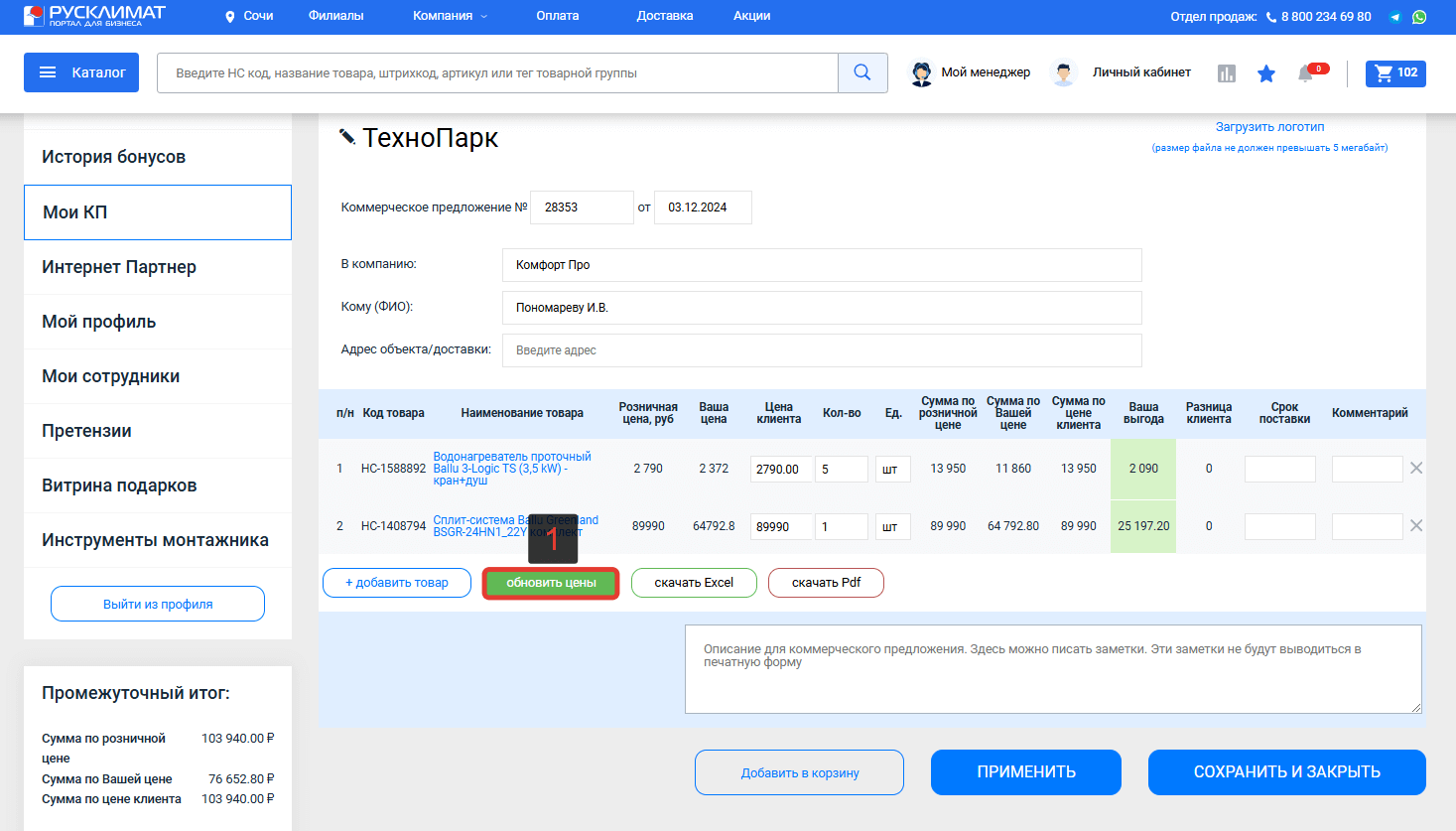Image resolution: width=1456 pixels, height=831 pixels.
Task: Click СОХРАНИТЬ И ЗАКРЫТЬ button
Action: pos(1287,772)
